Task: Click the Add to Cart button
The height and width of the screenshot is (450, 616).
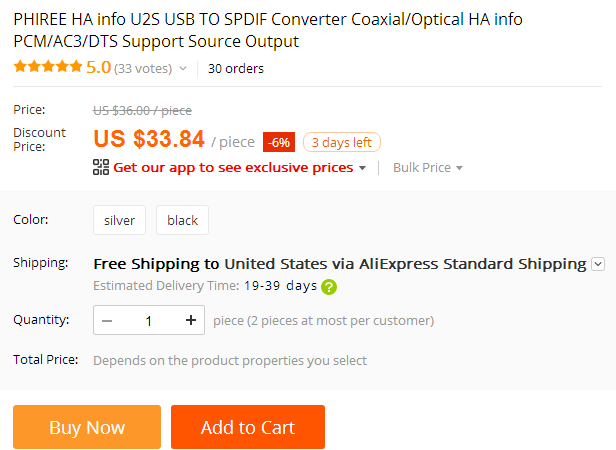Action: (x=248, y=427)
